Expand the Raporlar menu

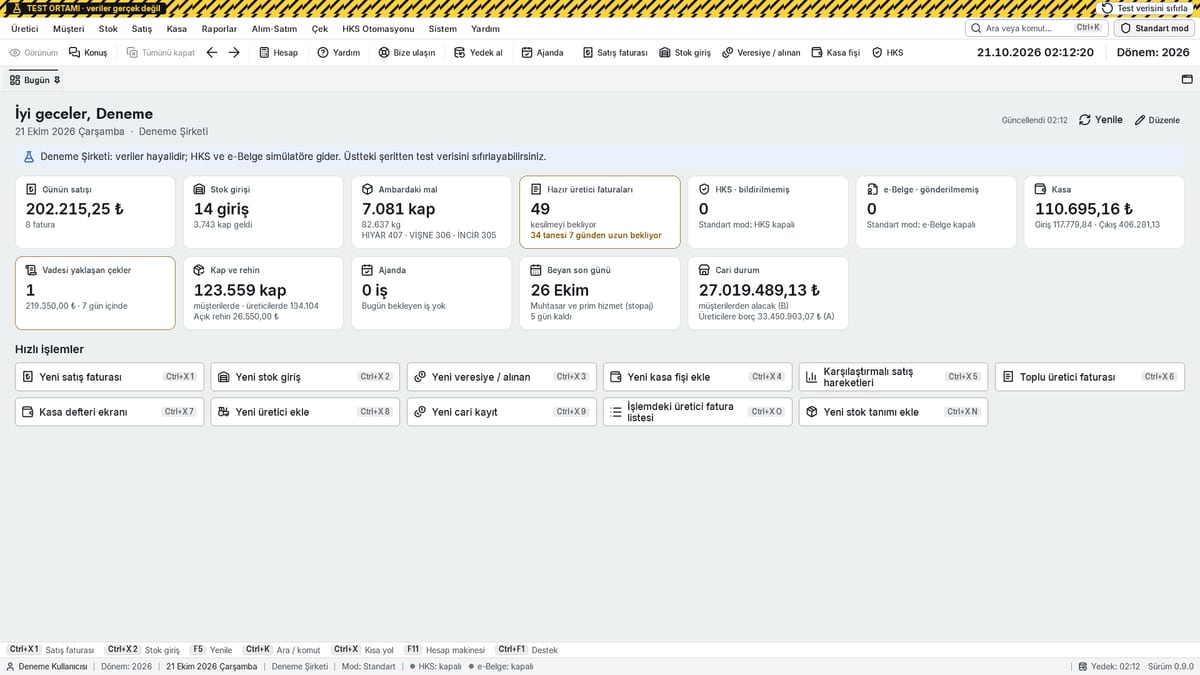click(x=219, y=29)
